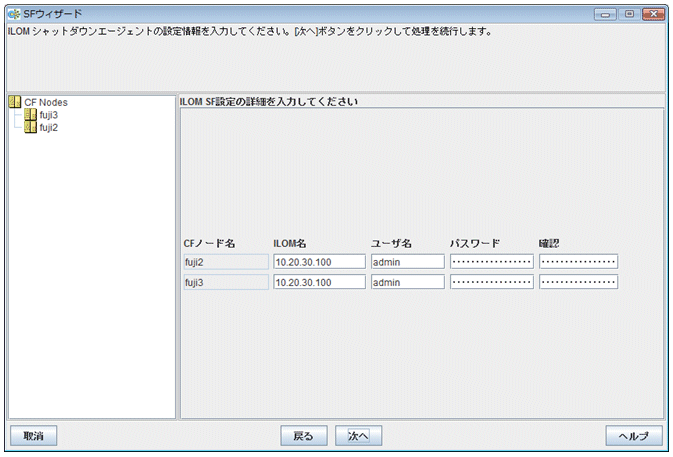Viewport: 673px width, 457px height.
Task: Select fuji3 in the CF Nodes tree
Action: (49, 115)
